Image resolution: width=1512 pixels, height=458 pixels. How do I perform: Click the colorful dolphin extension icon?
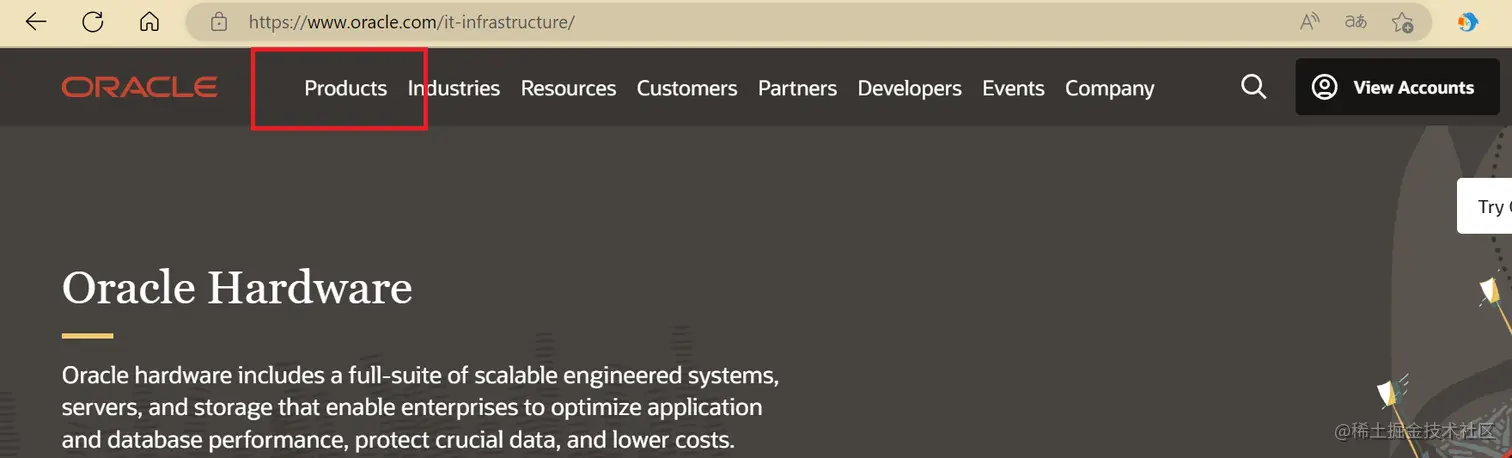(1468, 22)
